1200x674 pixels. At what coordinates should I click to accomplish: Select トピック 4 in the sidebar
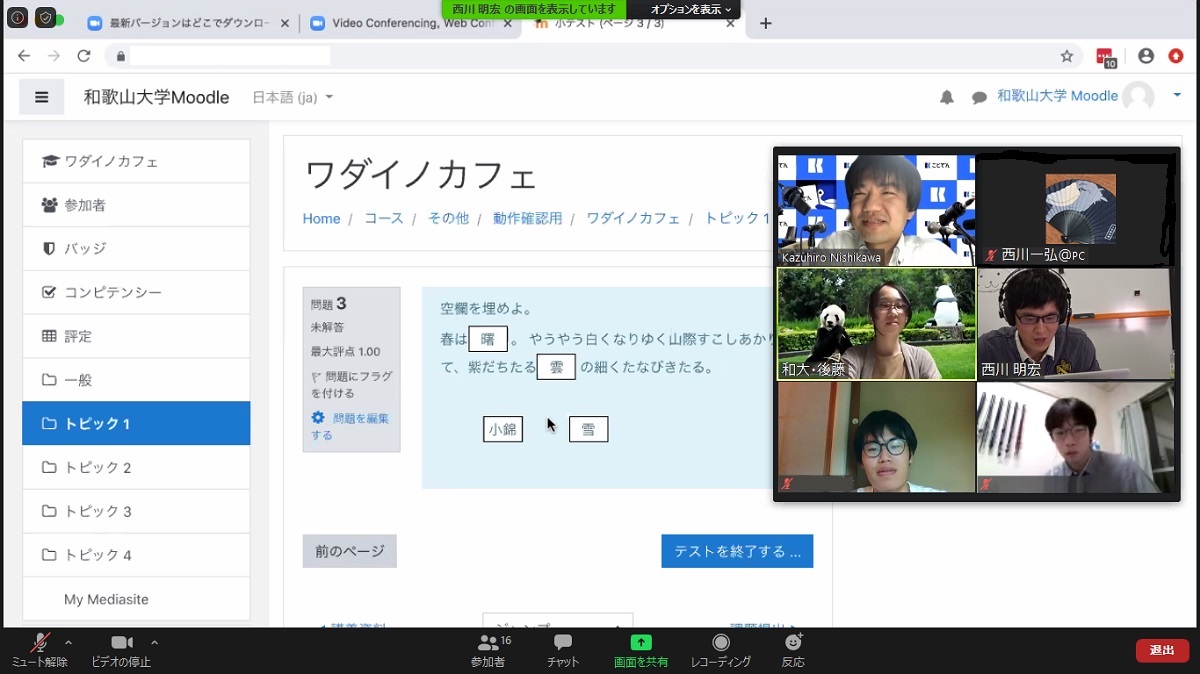tap(136, 555)
